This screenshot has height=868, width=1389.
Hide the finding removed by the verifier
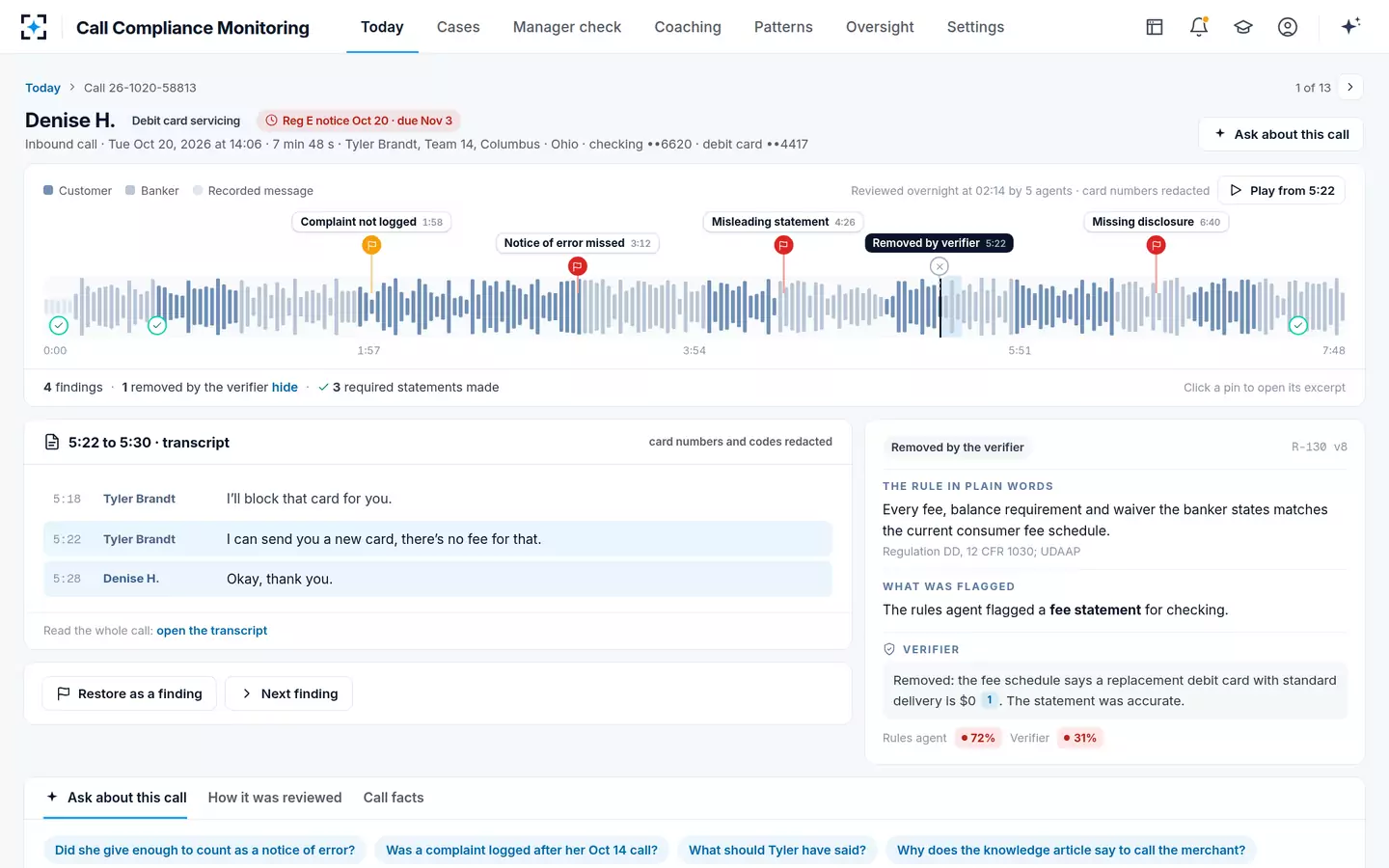pyautogui.click(x=285, y=387)
